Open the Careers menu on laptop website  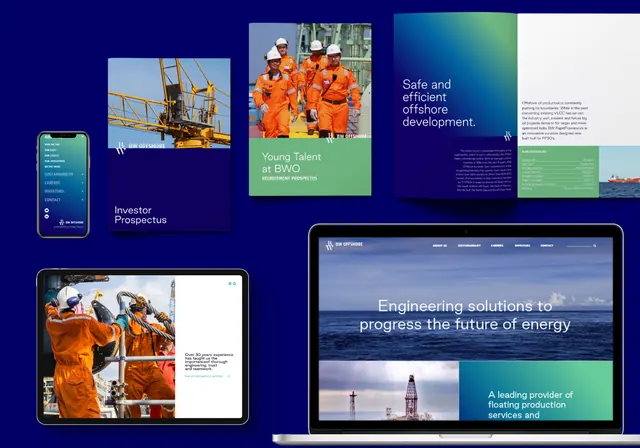tap(497, 246)
